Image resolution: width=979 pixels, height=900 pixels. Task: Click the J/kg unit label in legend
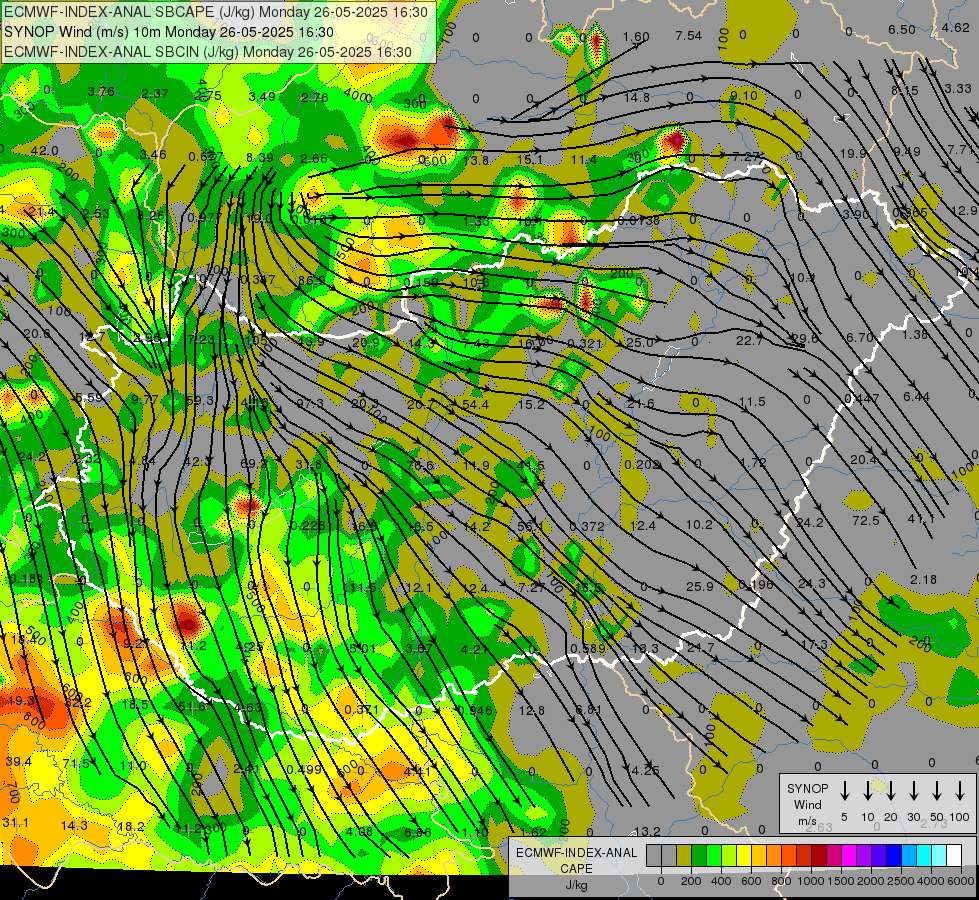coord(576,885)
